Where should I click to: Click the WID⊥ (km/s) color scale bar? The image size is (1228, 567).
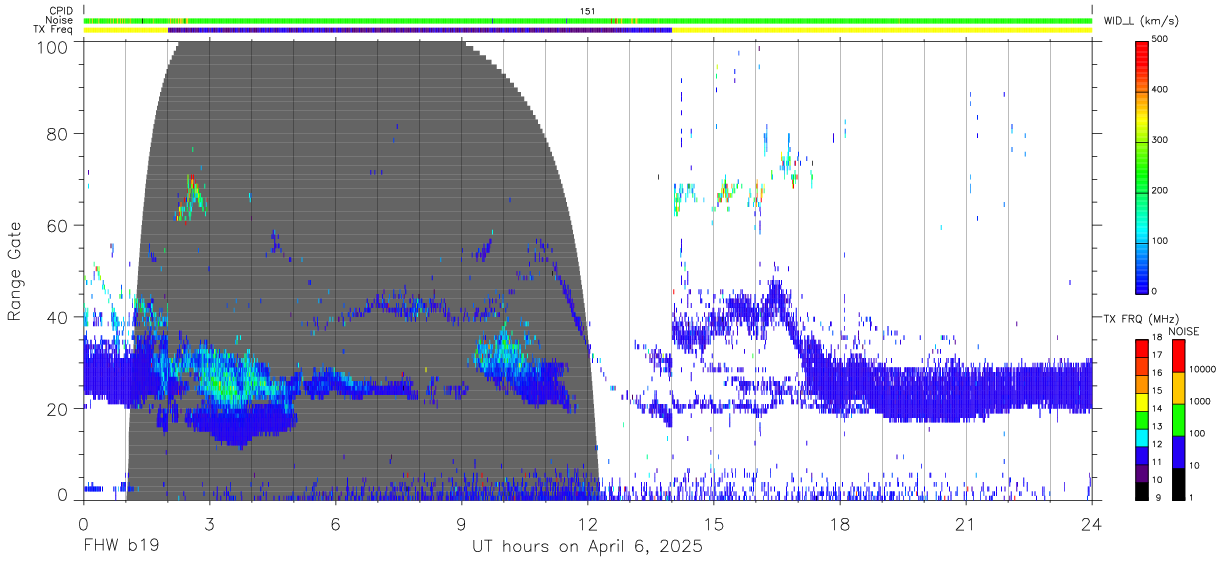pos(1142,166)
